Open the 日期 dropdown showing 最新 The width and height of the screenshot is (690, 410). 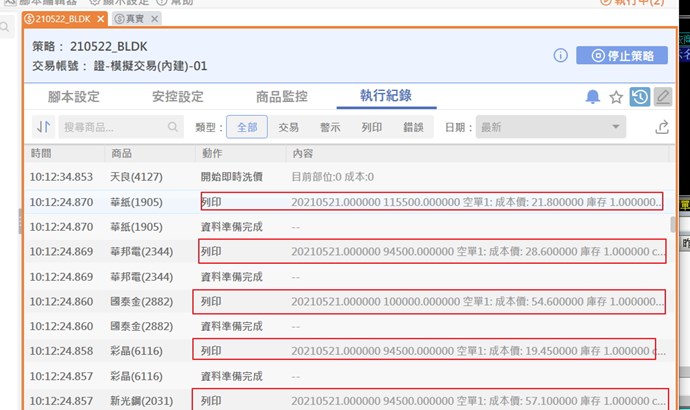click(551, 127)
